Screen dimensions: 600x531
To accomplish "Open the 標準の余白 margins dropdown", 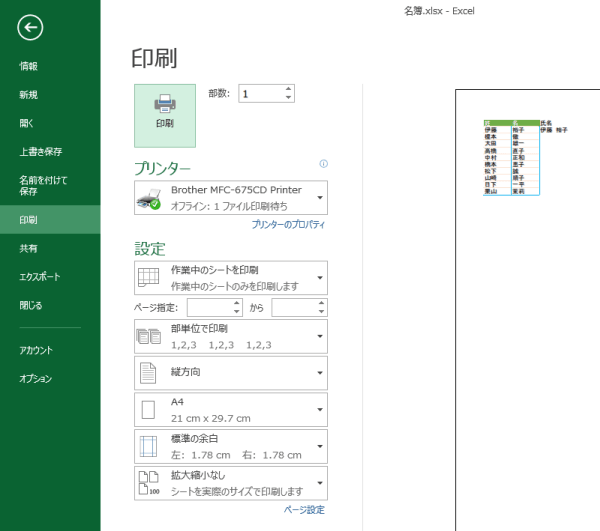I will tap(231, 446).
